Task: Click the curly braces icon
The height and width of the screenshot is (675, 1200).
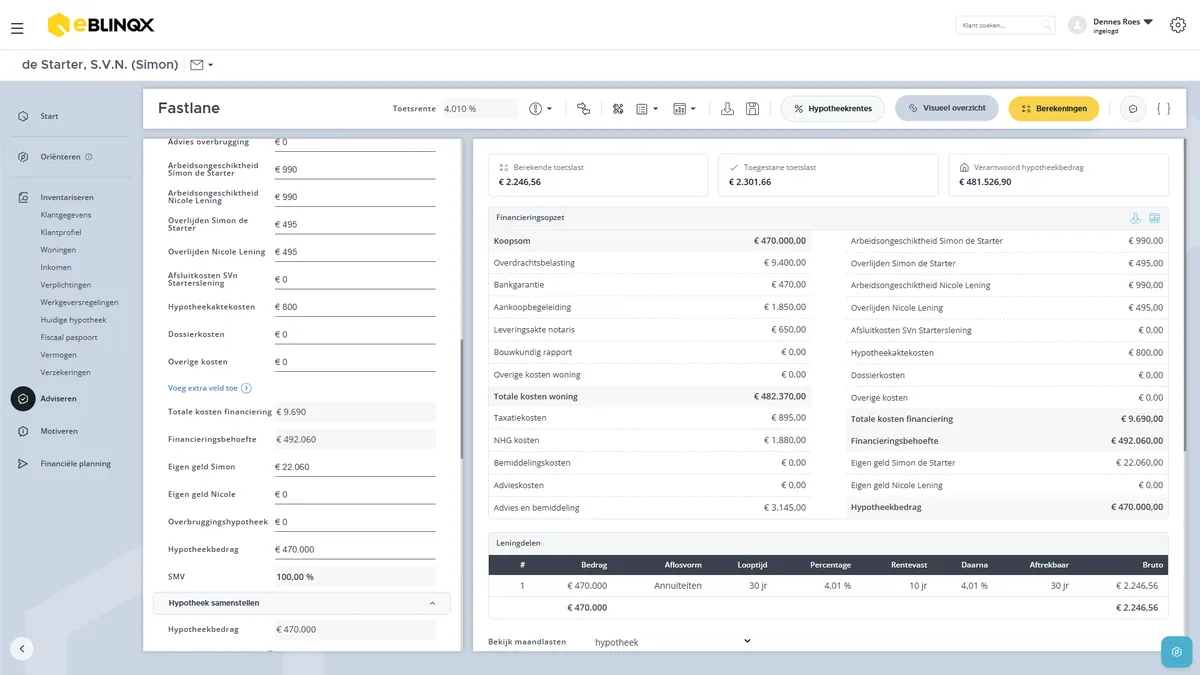Action: (x=1163, y=109)
